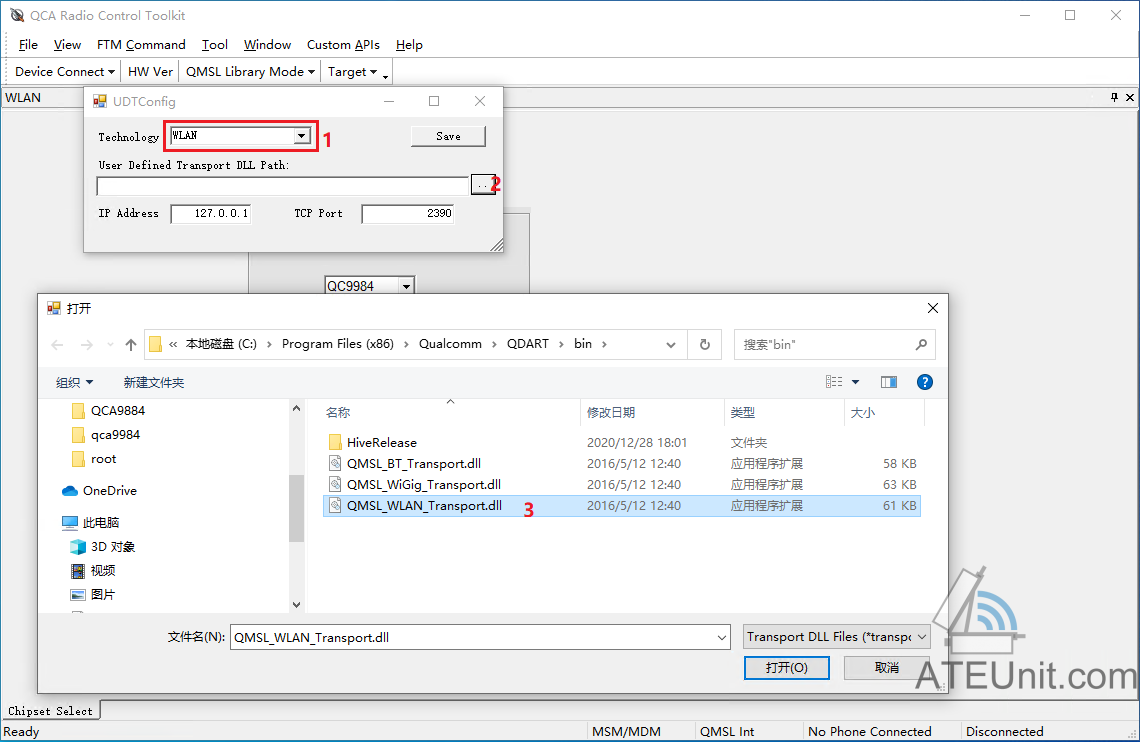Click the Program Files (x86) breadcrumb

tap(337, 344)
